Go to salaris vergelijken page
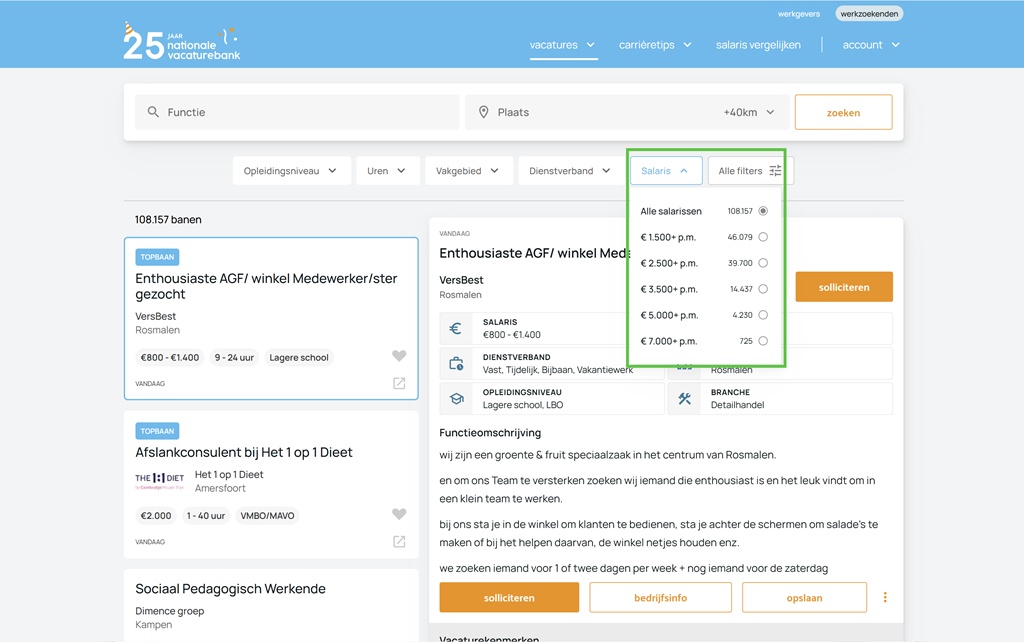Screen dimensions: 1024x642 (x=758, y=45)
